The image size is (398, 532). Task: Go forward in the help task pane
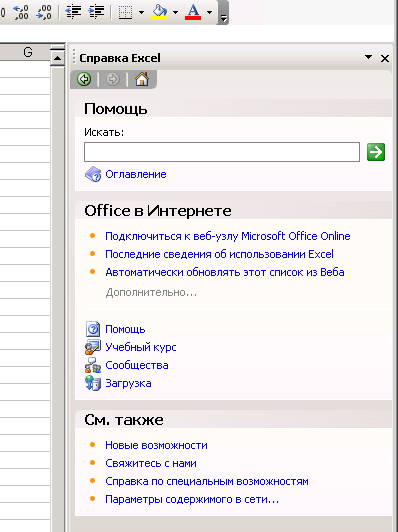click(113, 79)
